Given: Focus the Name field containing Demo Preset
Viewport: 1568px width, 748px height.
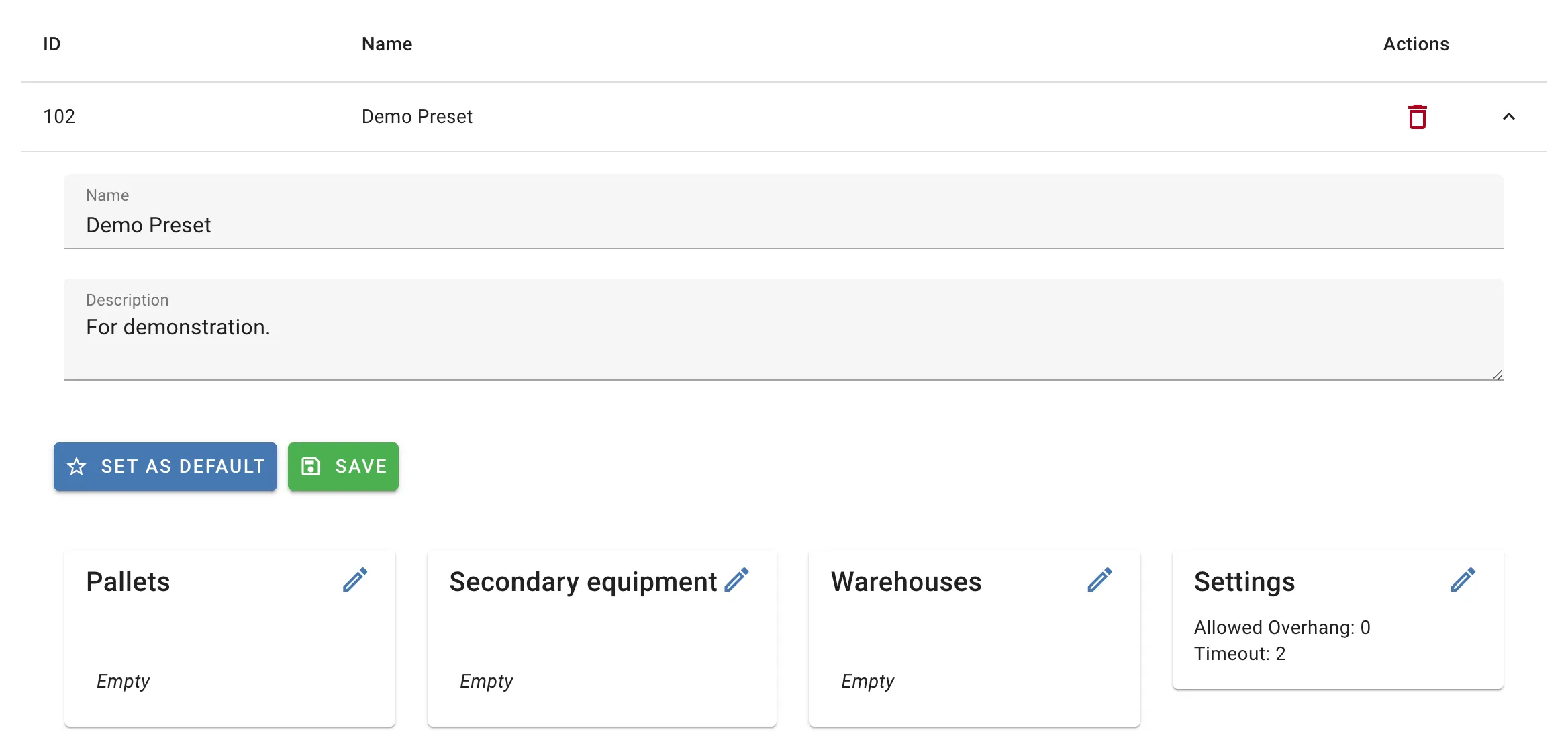Looking at the screenshot, I should pyautogui.click(x=783, y=225).
